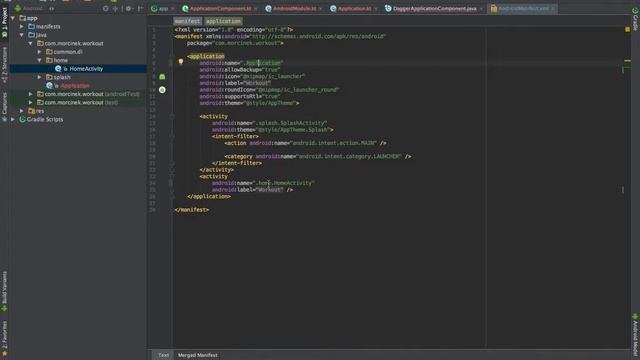This screenshot has width=640, height=360.
Task: Expand com.morcinek.workout (test) package
Action: click(x=31, y=102)
